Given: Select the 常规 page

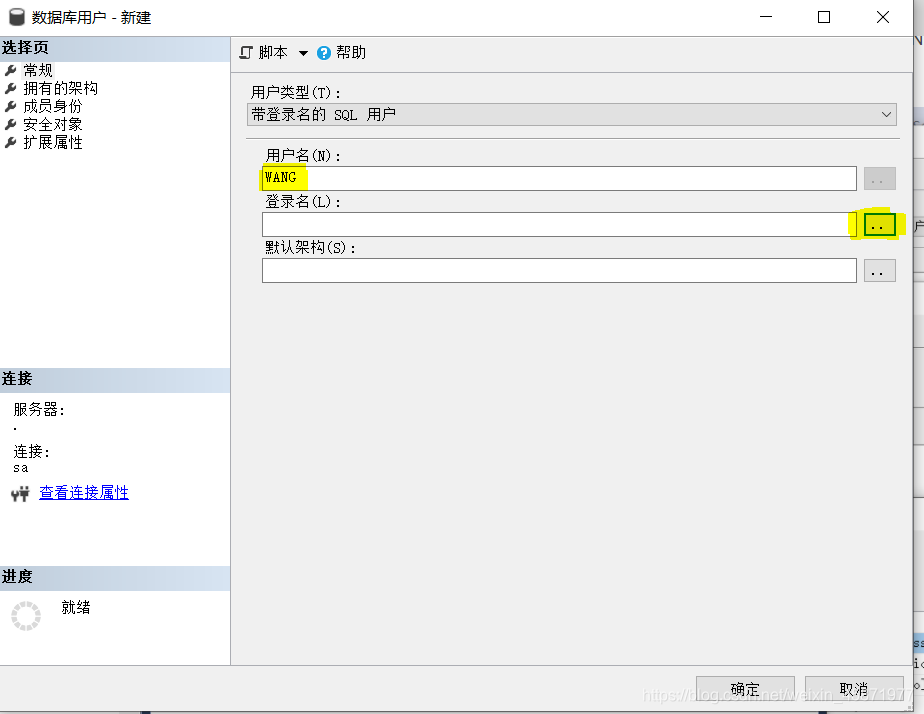Looking at the screenshot, I should point(37,69).
